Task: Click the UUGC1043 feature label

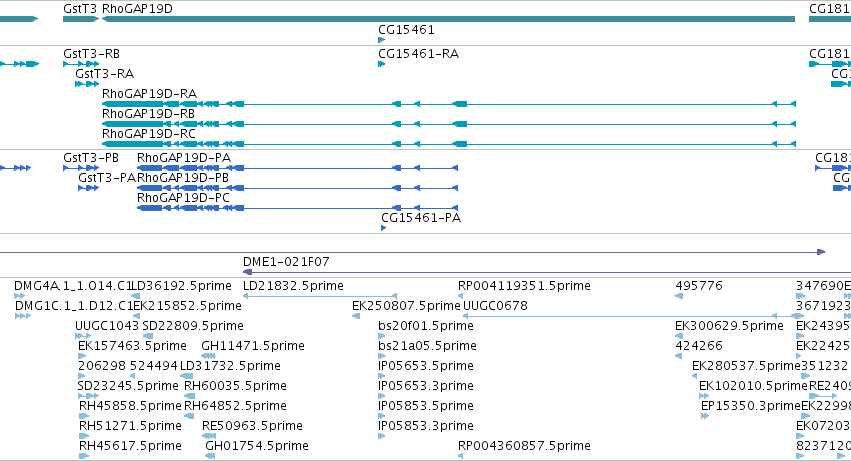Action: pos(107,326)
